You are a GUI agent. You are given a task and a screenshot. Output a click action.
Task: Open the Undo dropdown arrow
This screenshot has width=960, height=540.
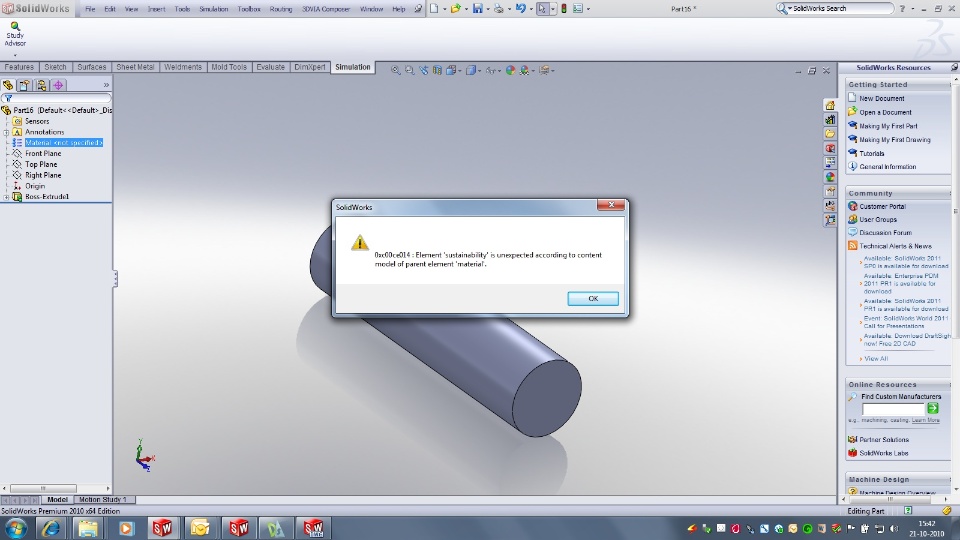point(531,9)
